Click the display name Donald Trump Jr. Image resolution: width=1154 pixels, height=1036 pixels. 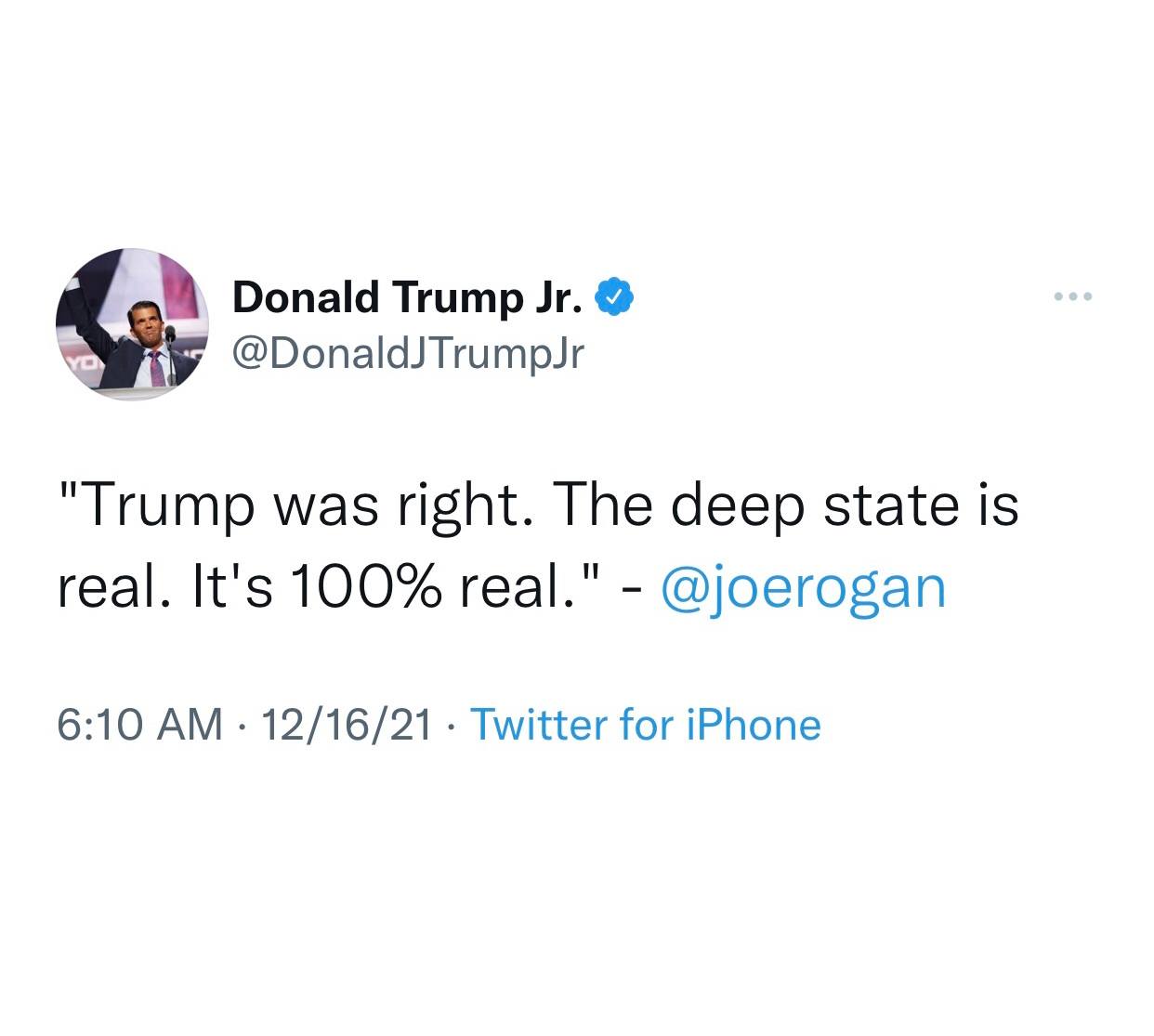(408, 297)
